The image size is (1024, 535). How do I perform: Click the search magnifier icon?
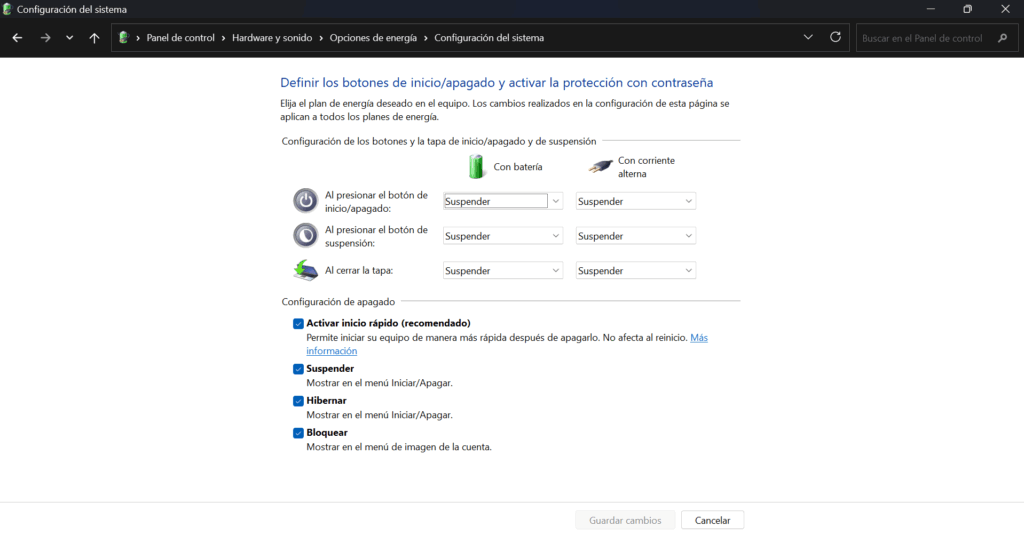click(x=1002, y=38)
